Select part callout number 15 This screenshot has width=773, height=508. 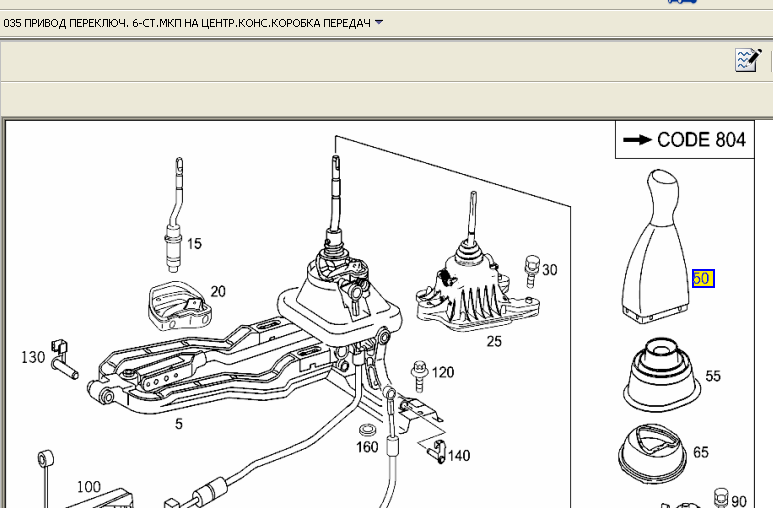(193, 243)
